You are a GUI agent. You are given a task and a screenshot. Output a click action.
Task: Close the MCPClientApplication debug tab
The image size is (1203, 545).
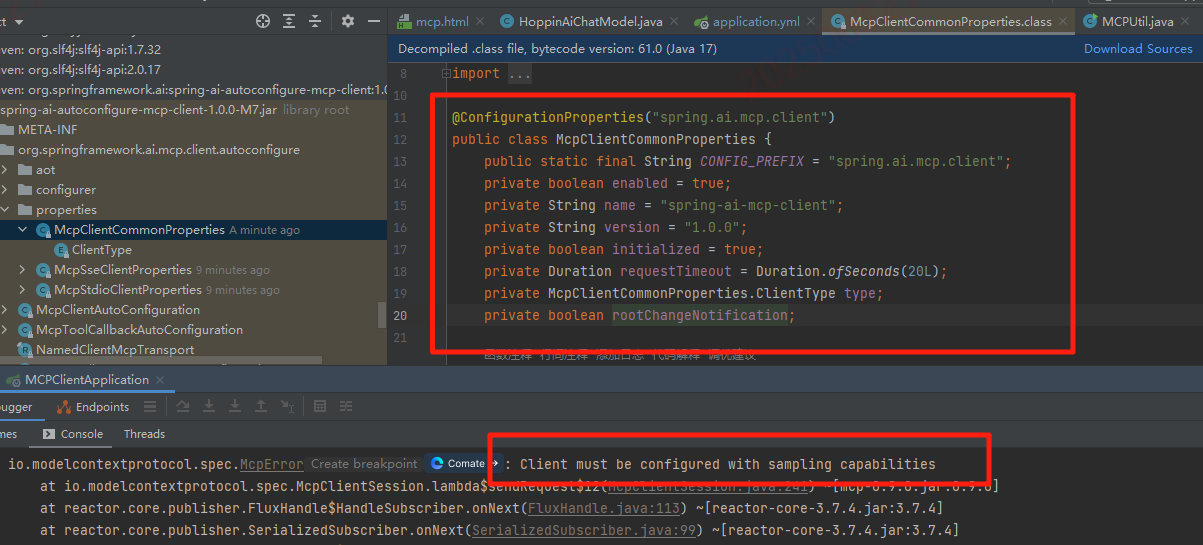(161, 380)
